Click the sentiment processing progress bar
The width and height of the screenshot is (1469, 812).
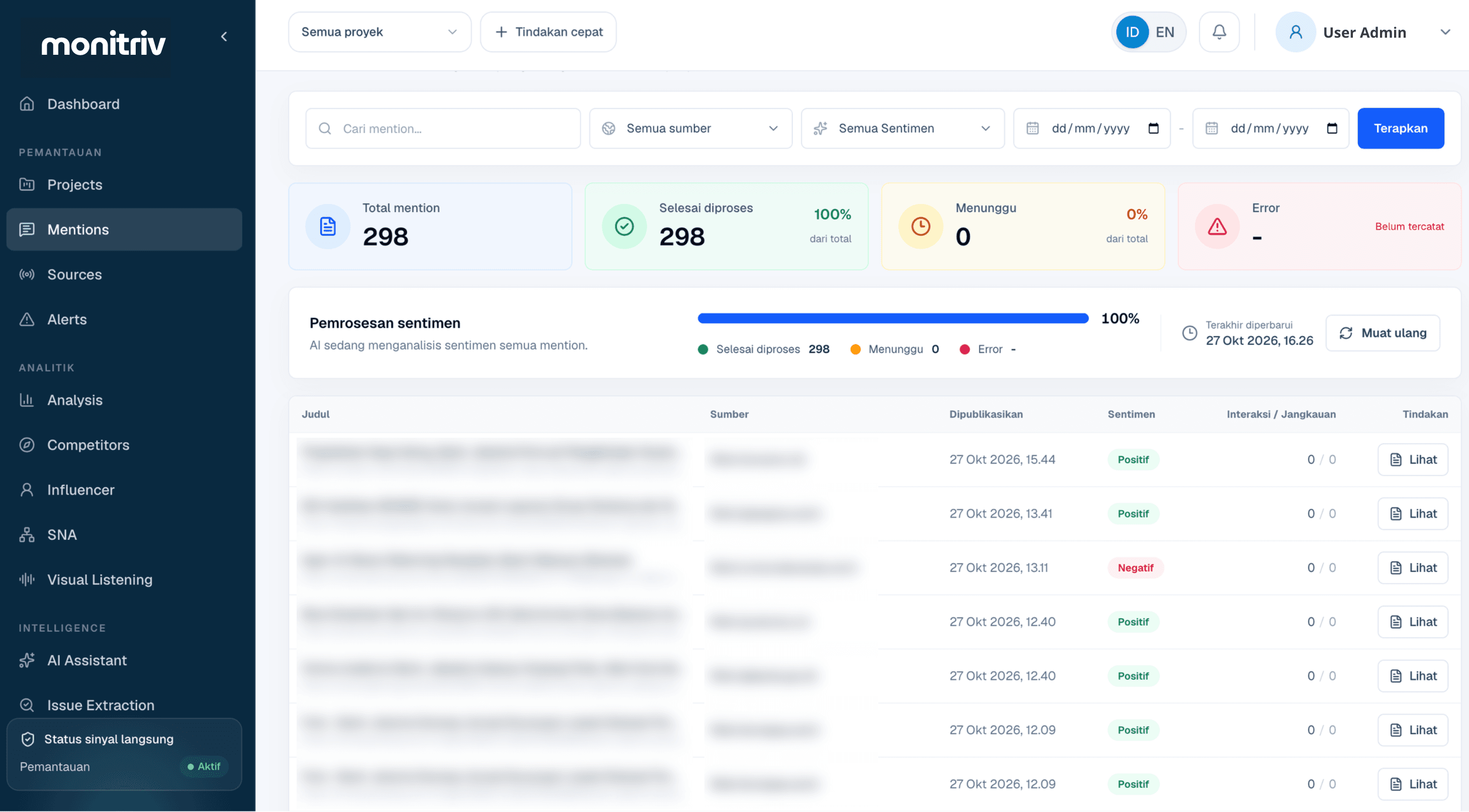click(x=893, y=318)
